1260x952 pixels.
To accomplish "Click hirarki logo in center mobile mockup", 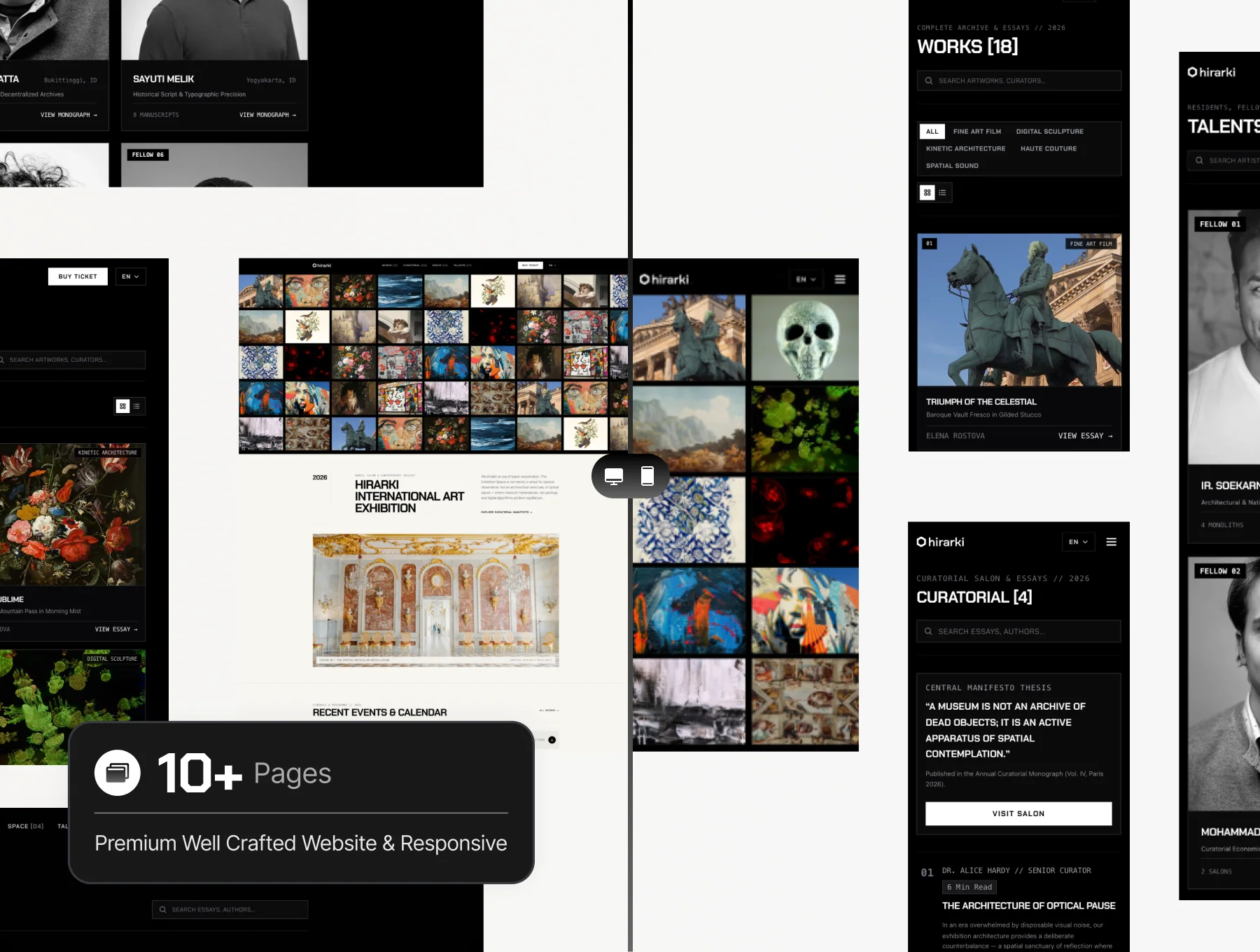I will 664,279.
